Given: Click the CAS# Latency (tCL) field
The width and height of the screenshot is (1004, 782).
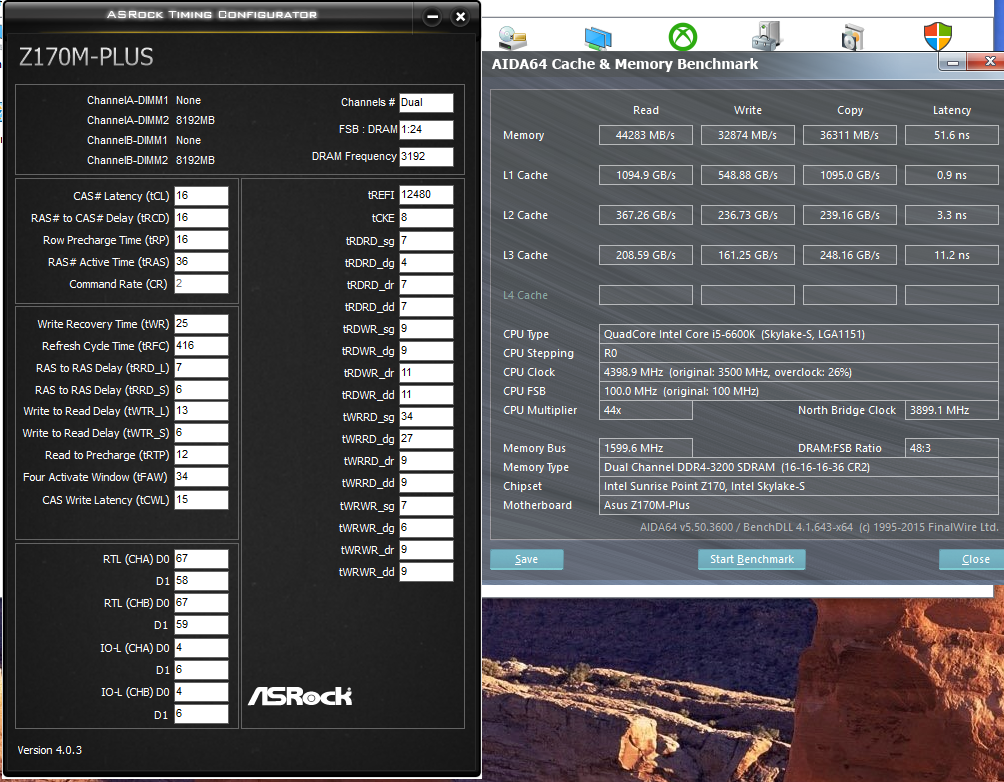Looking at the screenshot, I should (x=201, y=196).
